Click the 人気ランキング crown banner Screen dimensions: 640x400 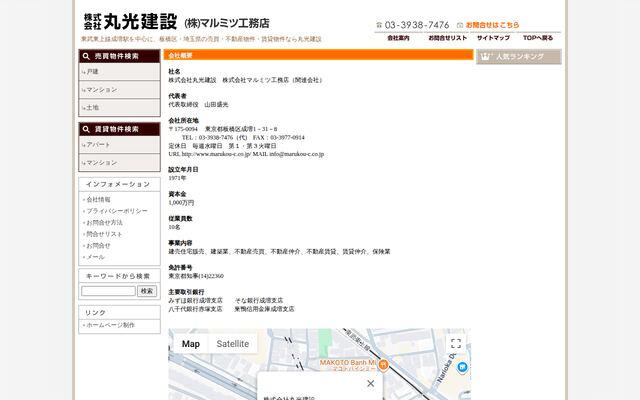point(519,57)
